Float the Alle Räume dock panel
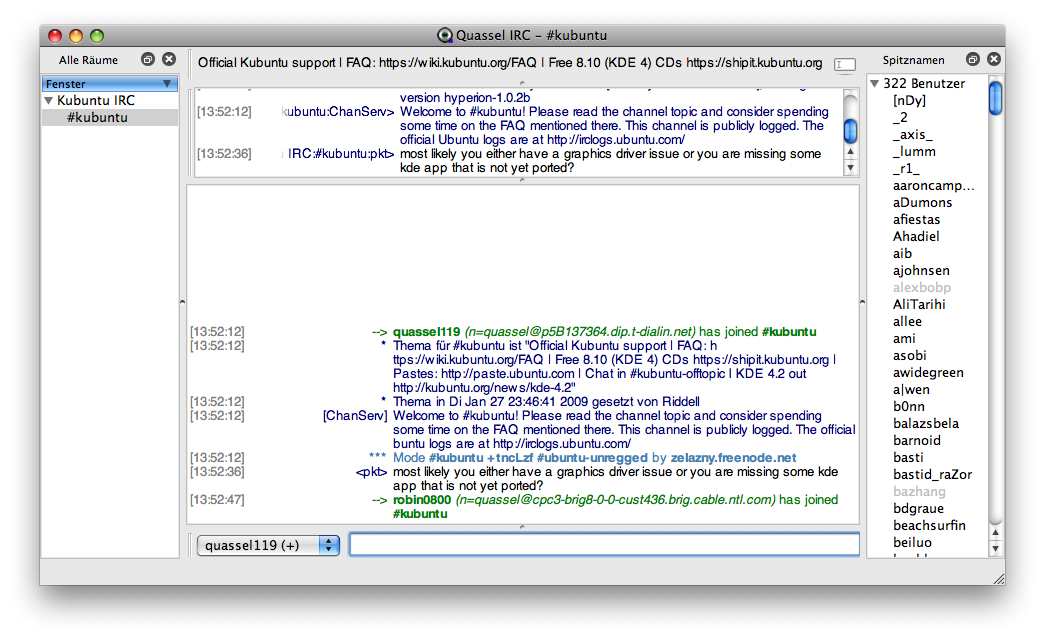The width and height of the screenshot is (1045, 640). coord(148,59)
